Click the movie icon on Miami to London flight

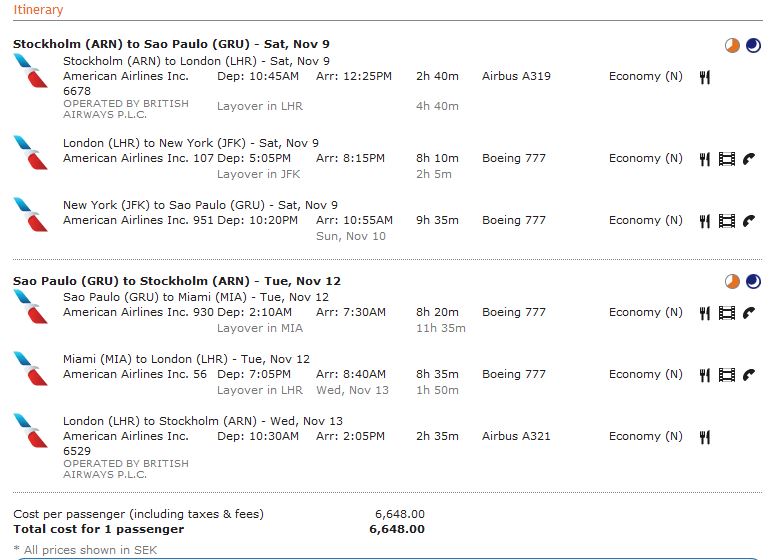pyautogui.click(x=726, y=375)
